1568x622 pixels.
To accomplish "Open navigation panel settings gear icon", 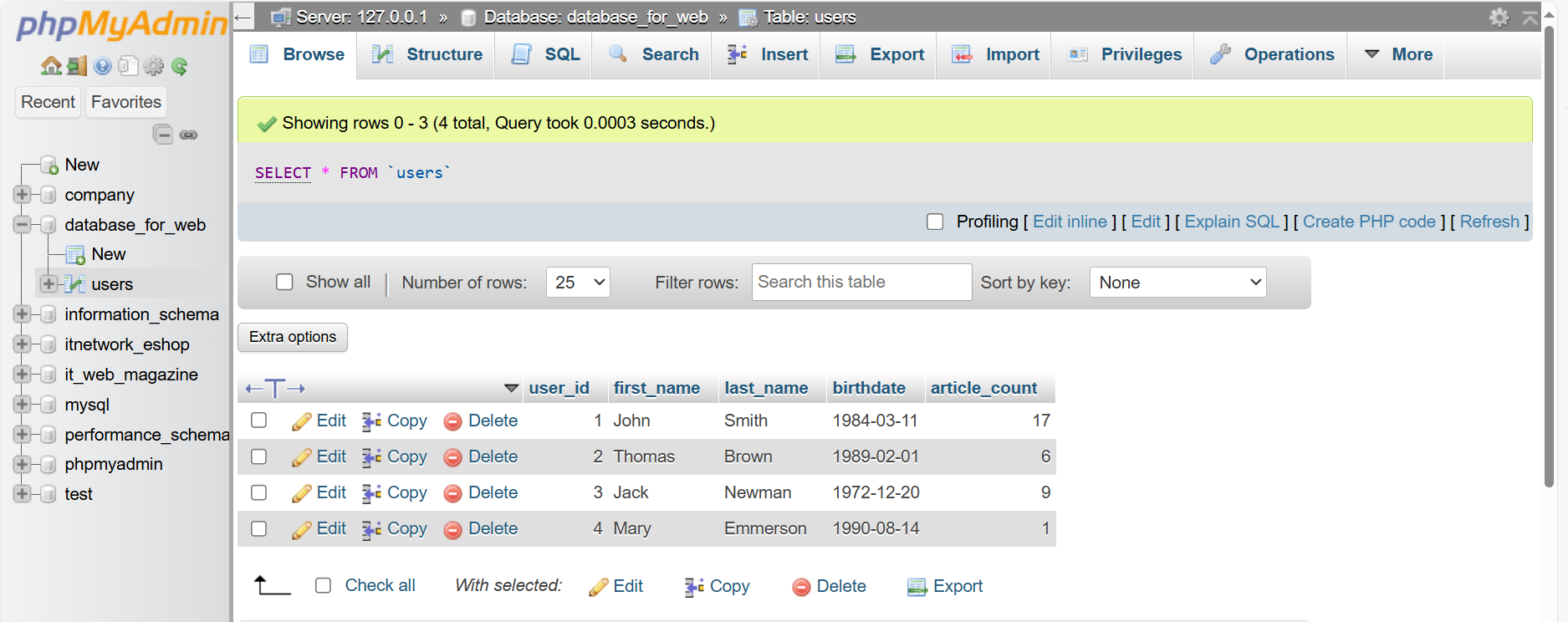I will point(154,66).
